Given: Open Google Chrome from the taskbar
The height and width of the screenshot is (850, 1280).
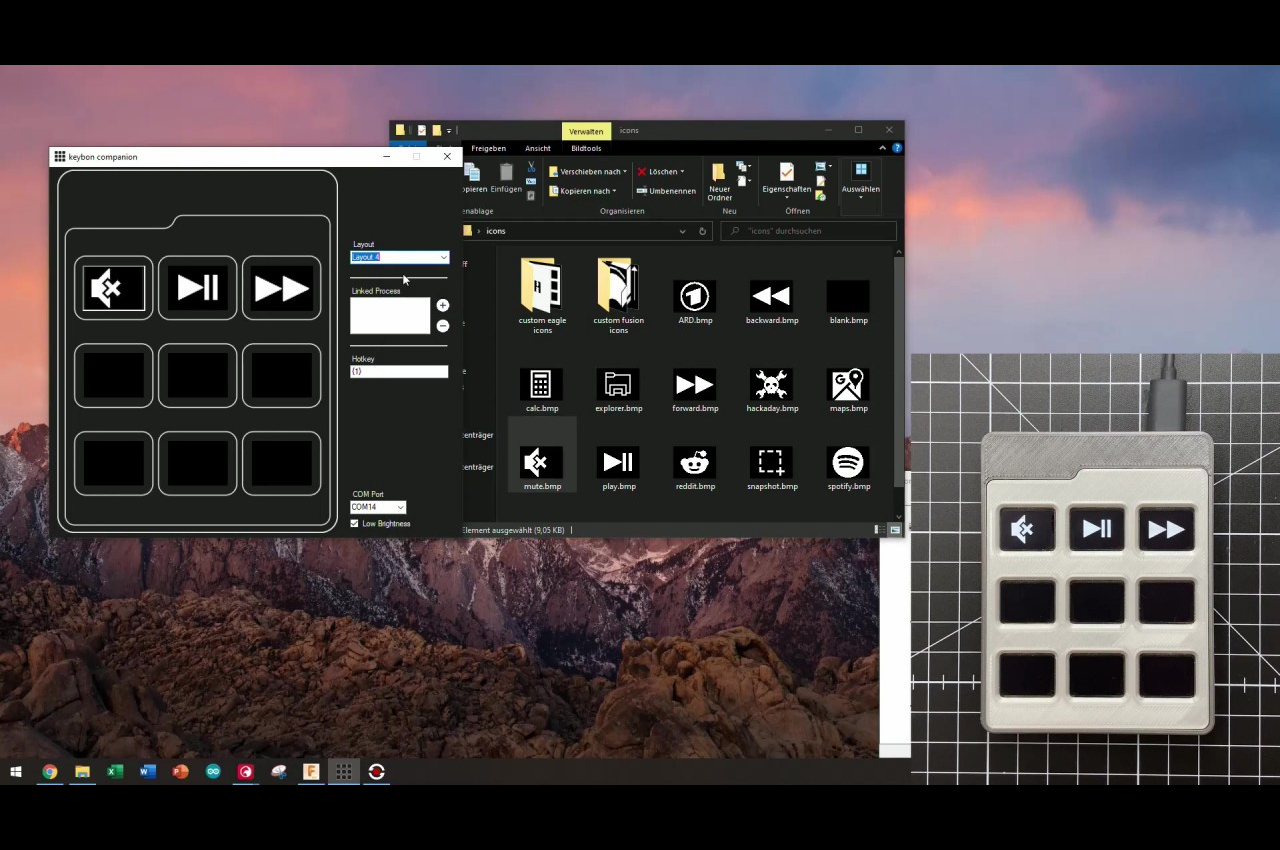Looking at the screenshot, I should (49, 772).
